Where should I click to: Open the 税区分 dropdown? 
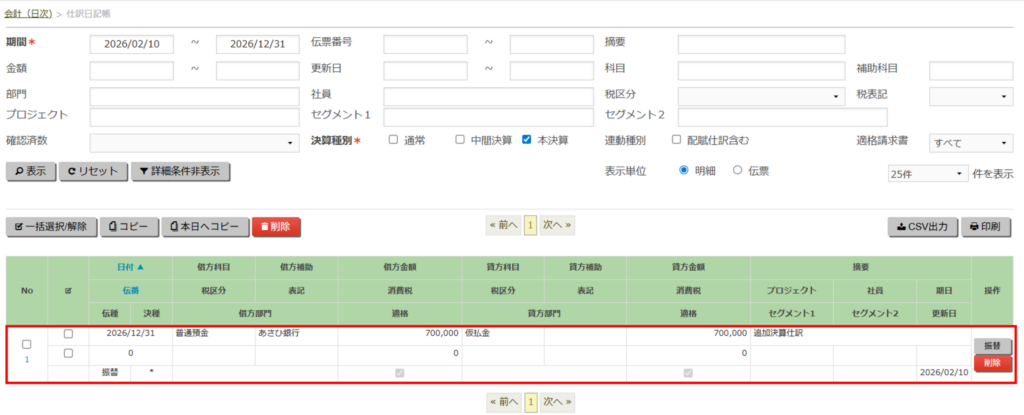(762, 96)
